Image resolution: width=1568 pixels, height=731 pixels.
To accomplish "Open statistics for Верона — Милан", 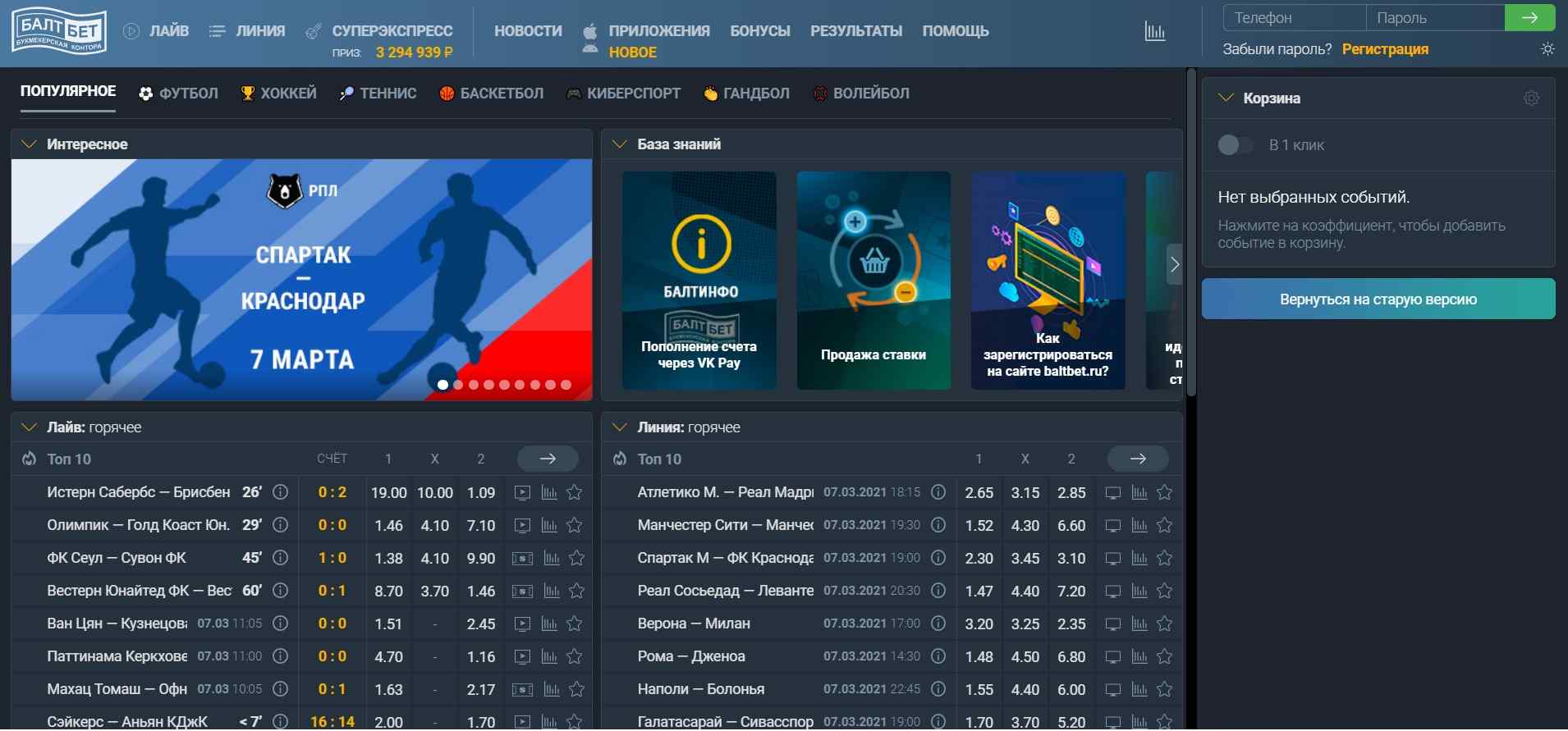I will tap(1139, 624).
